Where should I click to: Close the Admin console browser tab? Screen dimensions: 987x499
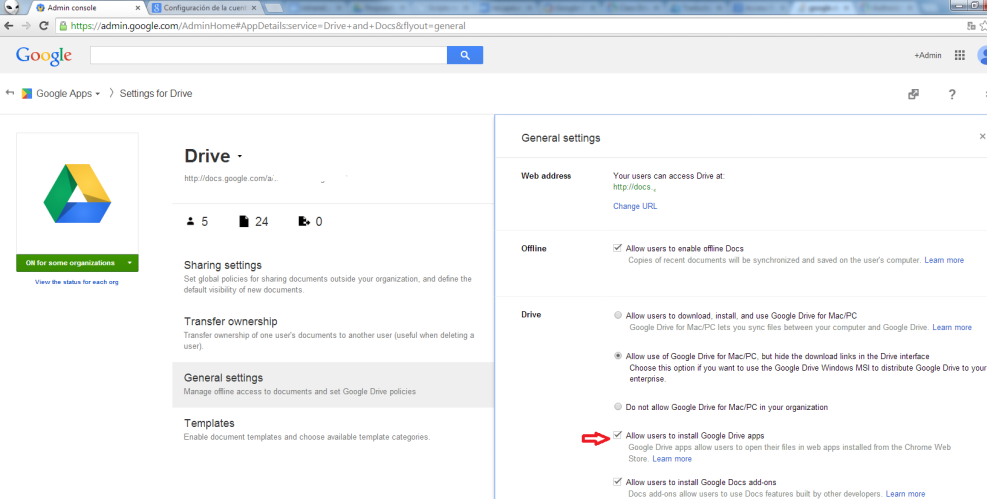coord(138,8)
